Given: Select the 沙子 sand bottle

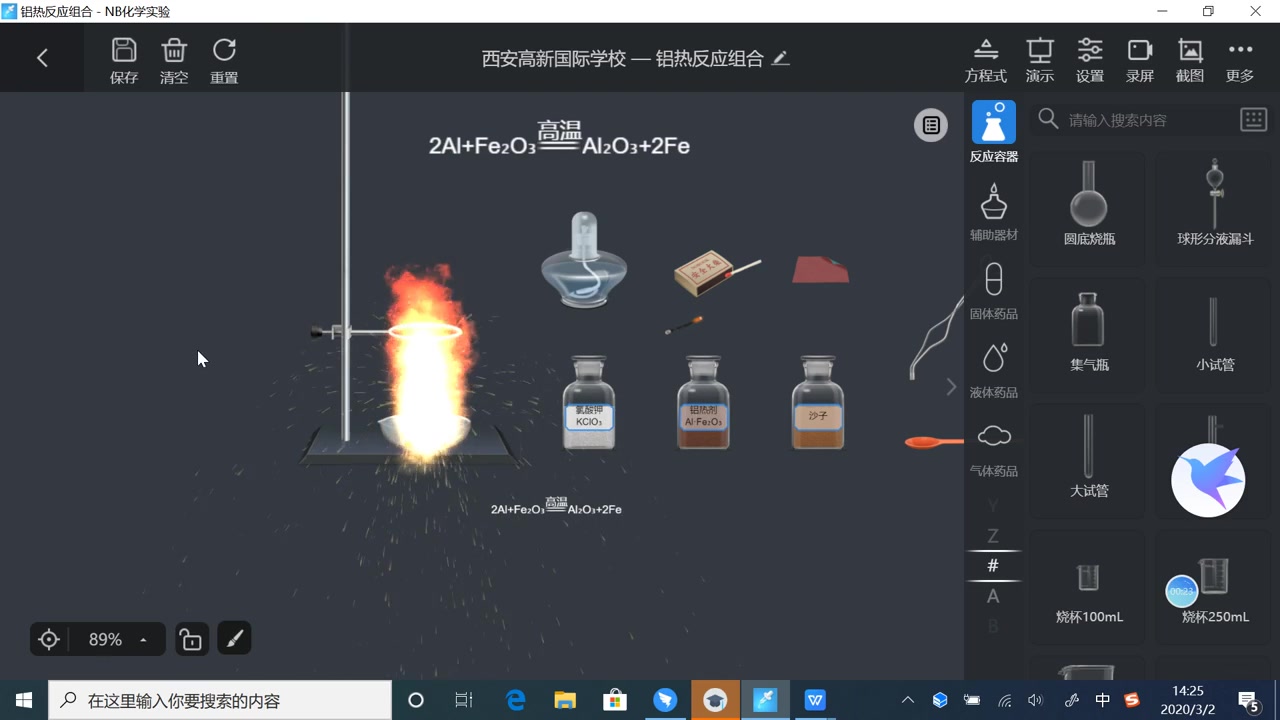Looking at the screenshot, I should [x=818, y=403].
